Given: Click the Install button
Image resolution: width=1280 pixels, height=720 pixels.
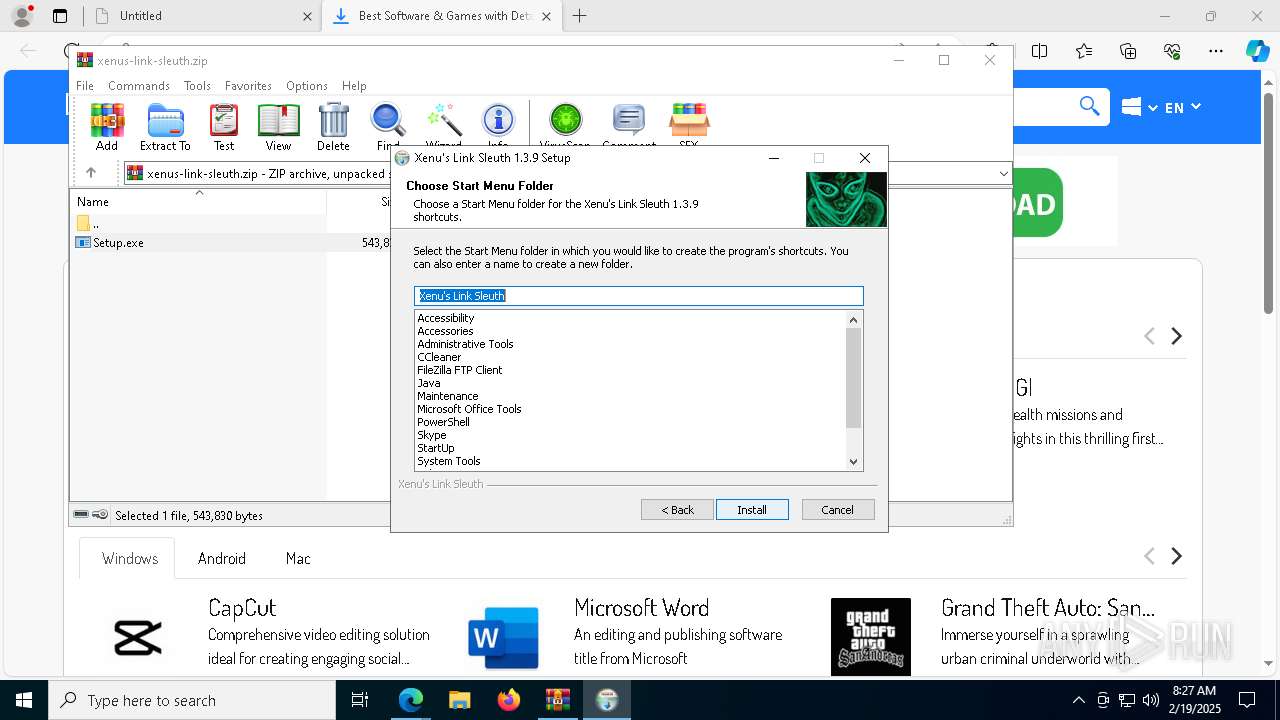Looking at the screenshot, I should [x=752, y=510].
